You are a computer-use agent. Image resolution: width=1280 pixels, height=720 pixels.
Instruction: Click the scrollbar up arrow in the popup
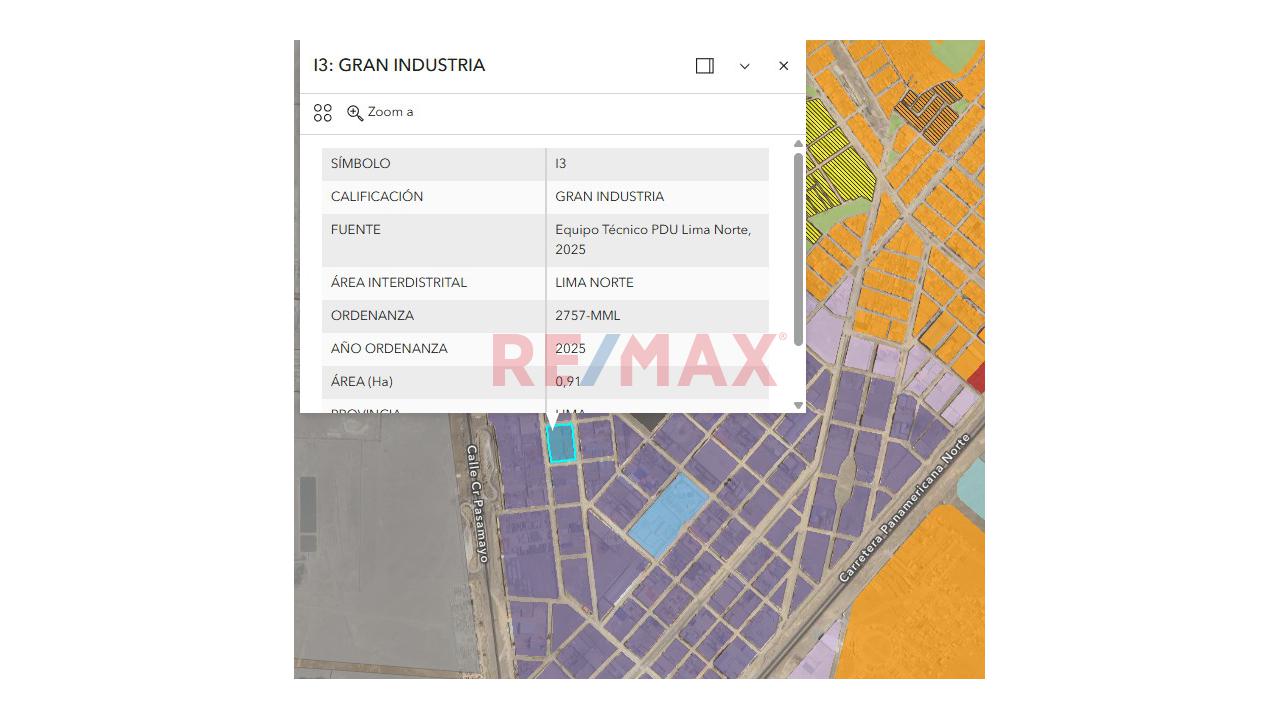click(798, 145)
